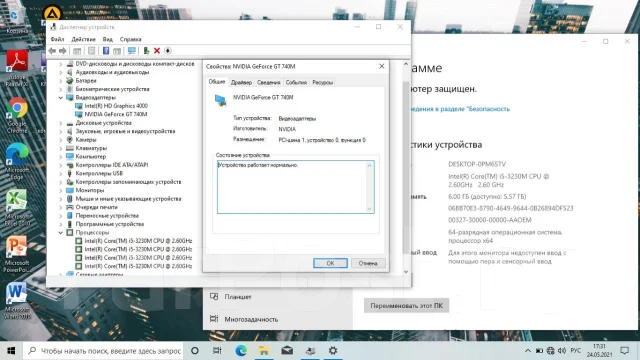Switch to the Сведения tab
Image resolution: width=640 pixels, height=360 pixels.
coord(269,82)
